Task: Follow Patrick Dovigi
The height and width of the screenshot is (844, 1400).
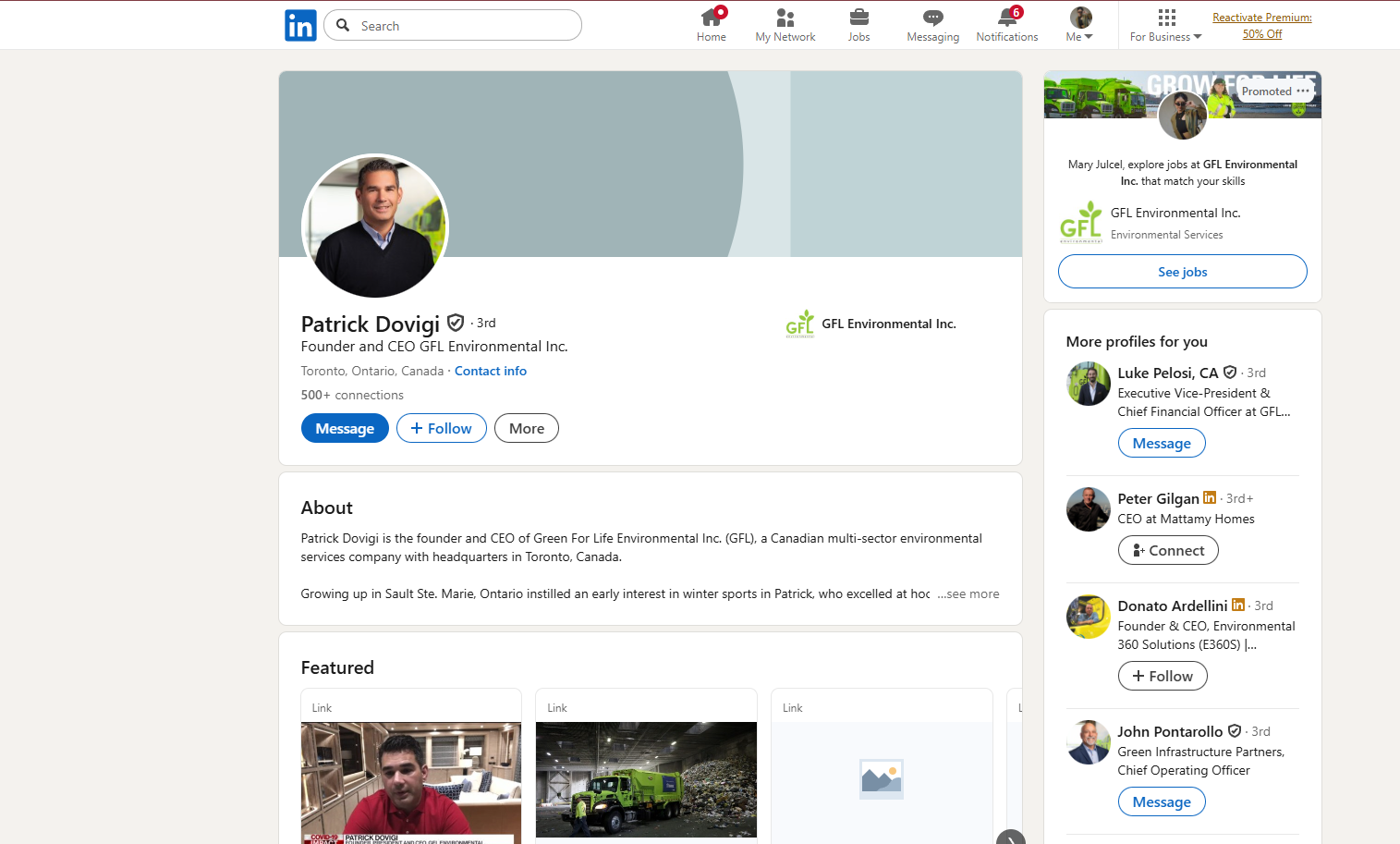Action: tap(441, 428)
